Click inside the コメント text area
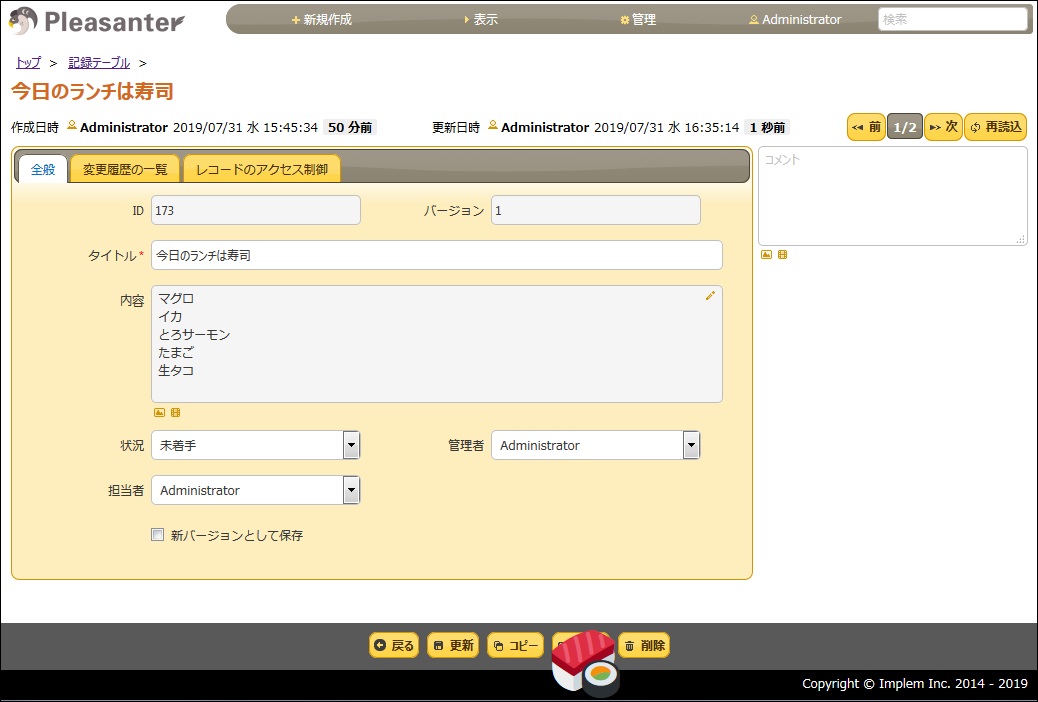 click(892, 196)
